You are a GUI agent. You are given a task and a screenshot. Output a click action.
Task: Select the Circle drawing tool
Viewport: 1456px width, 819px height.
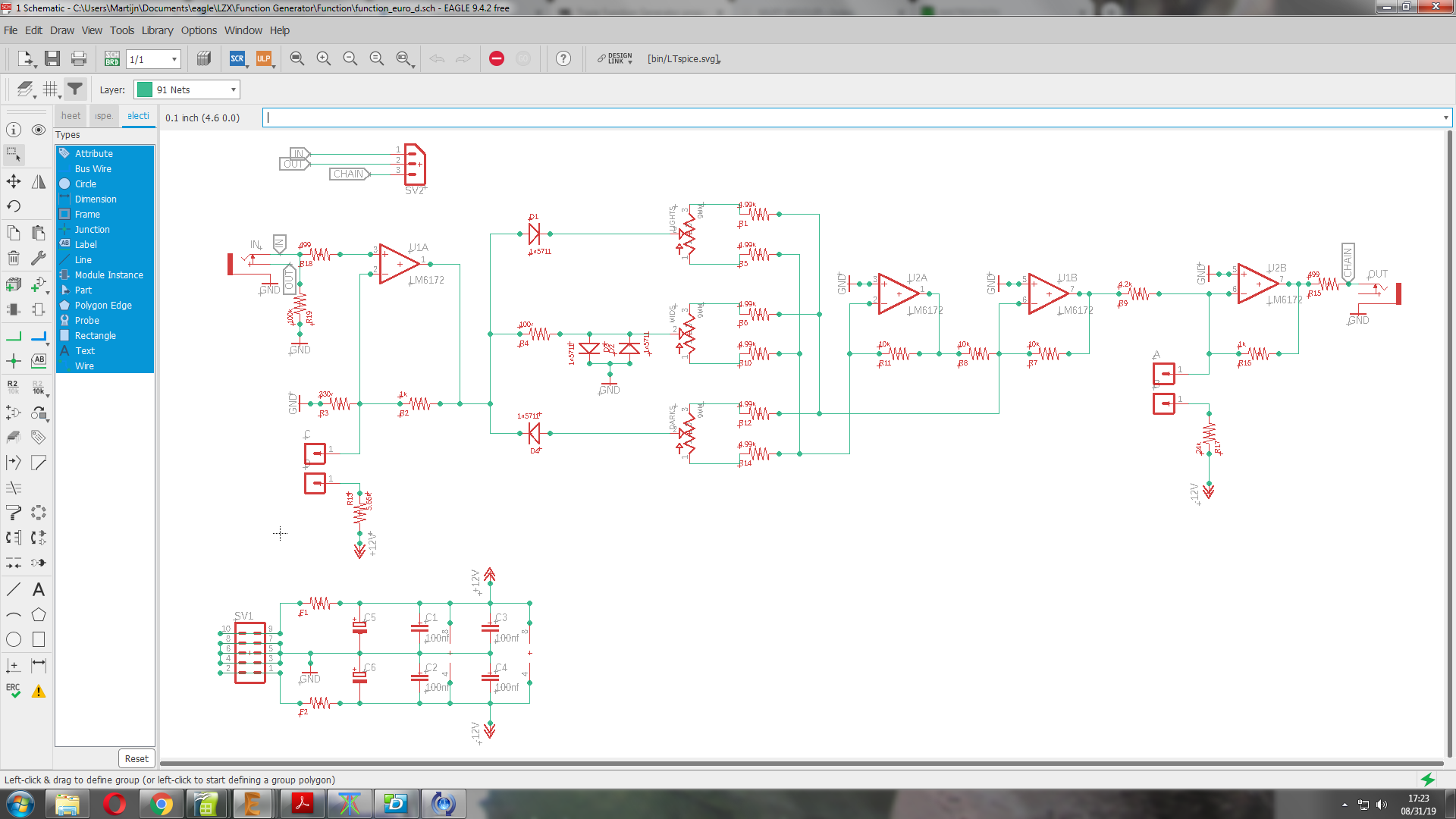coord(14,639)
